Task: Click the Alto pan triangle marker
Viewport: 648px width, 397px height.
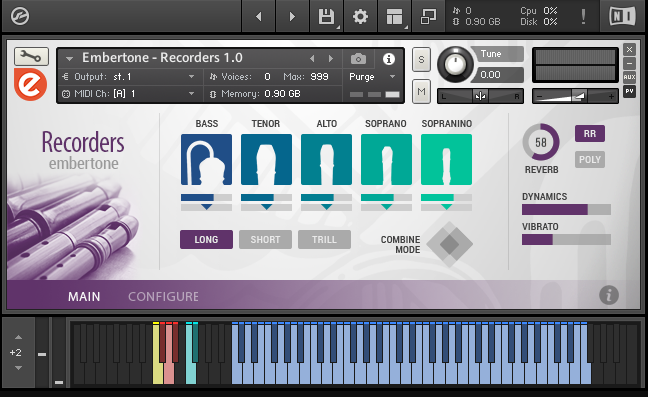Action: (x=326, y=207)
